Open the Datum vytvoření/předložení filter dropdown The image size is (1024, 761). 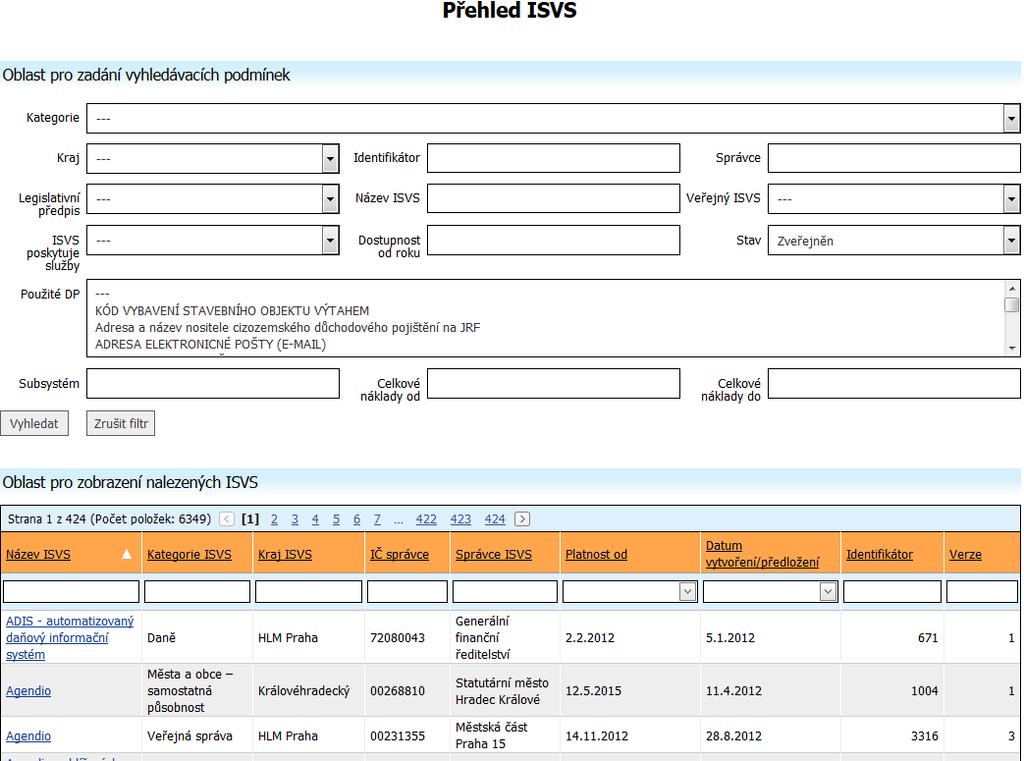(827, 592)
